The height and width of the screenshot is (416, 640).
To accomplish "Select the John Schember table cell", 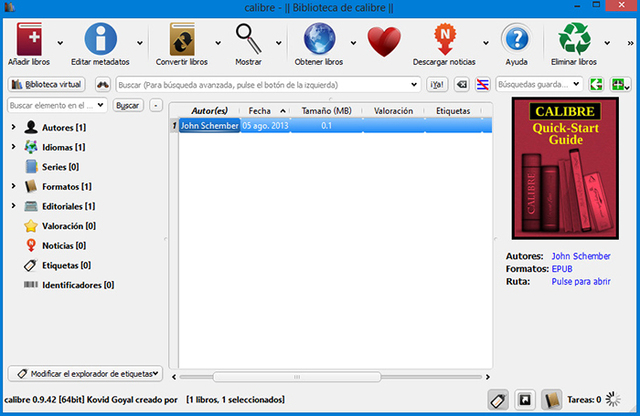I will 209,125.
